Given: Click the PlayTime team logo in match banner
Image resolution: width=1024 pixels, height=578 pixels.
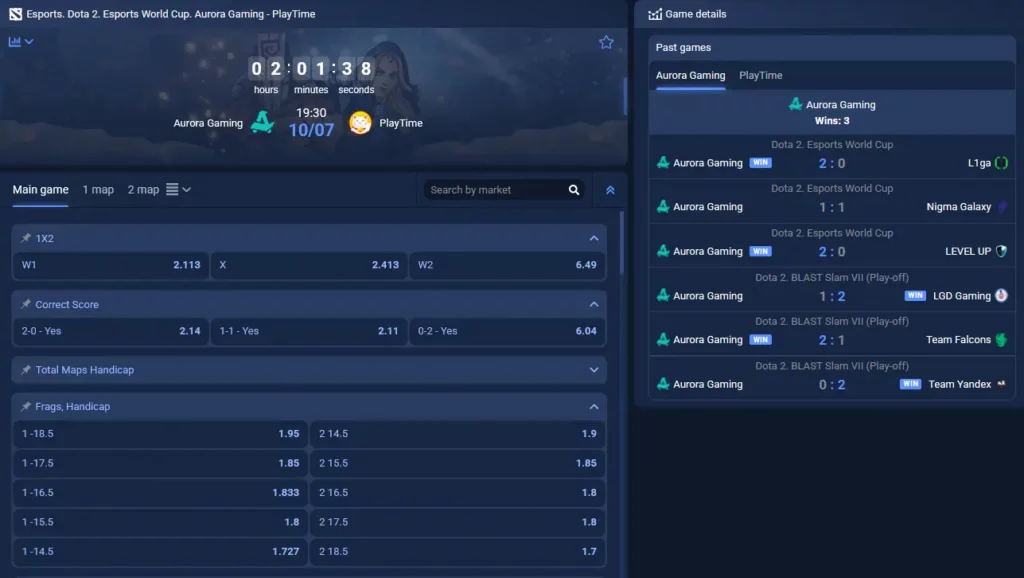Looking at the screenshot, I should point(360,123).
